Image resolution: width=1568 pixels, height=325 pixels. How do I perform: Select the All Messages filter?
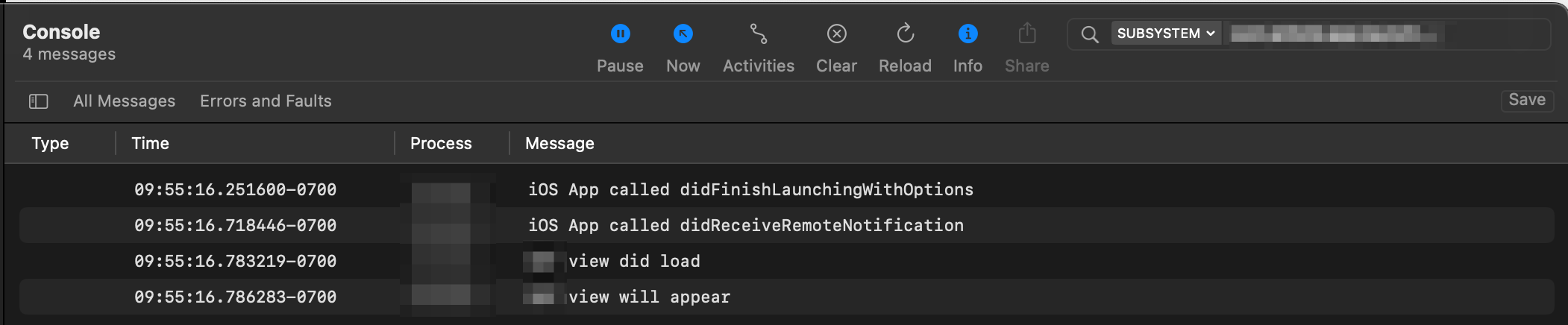[x=124, y=101]
